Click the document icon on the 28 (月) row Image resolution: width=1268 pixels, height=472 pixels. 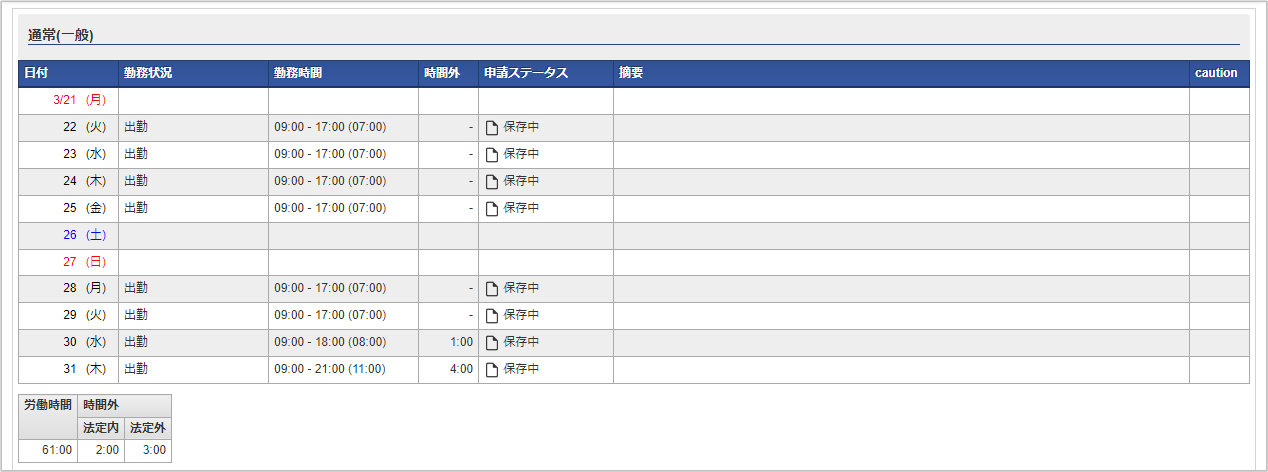[x=492, y=289]
